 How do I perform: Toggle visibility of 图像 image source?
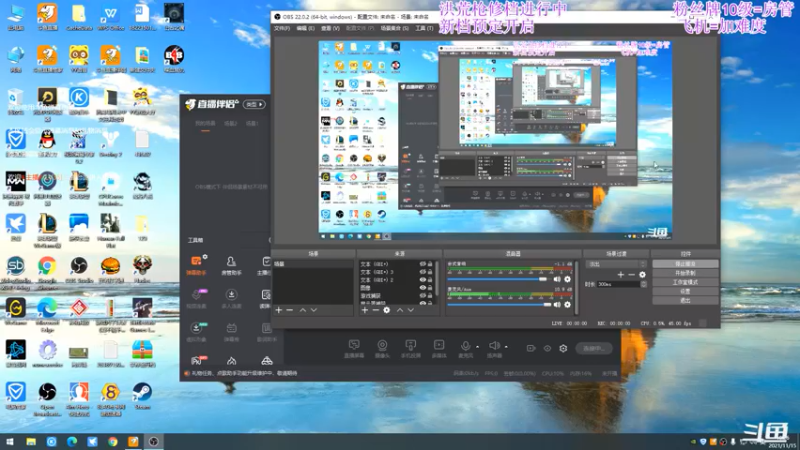tap(422, 288)
